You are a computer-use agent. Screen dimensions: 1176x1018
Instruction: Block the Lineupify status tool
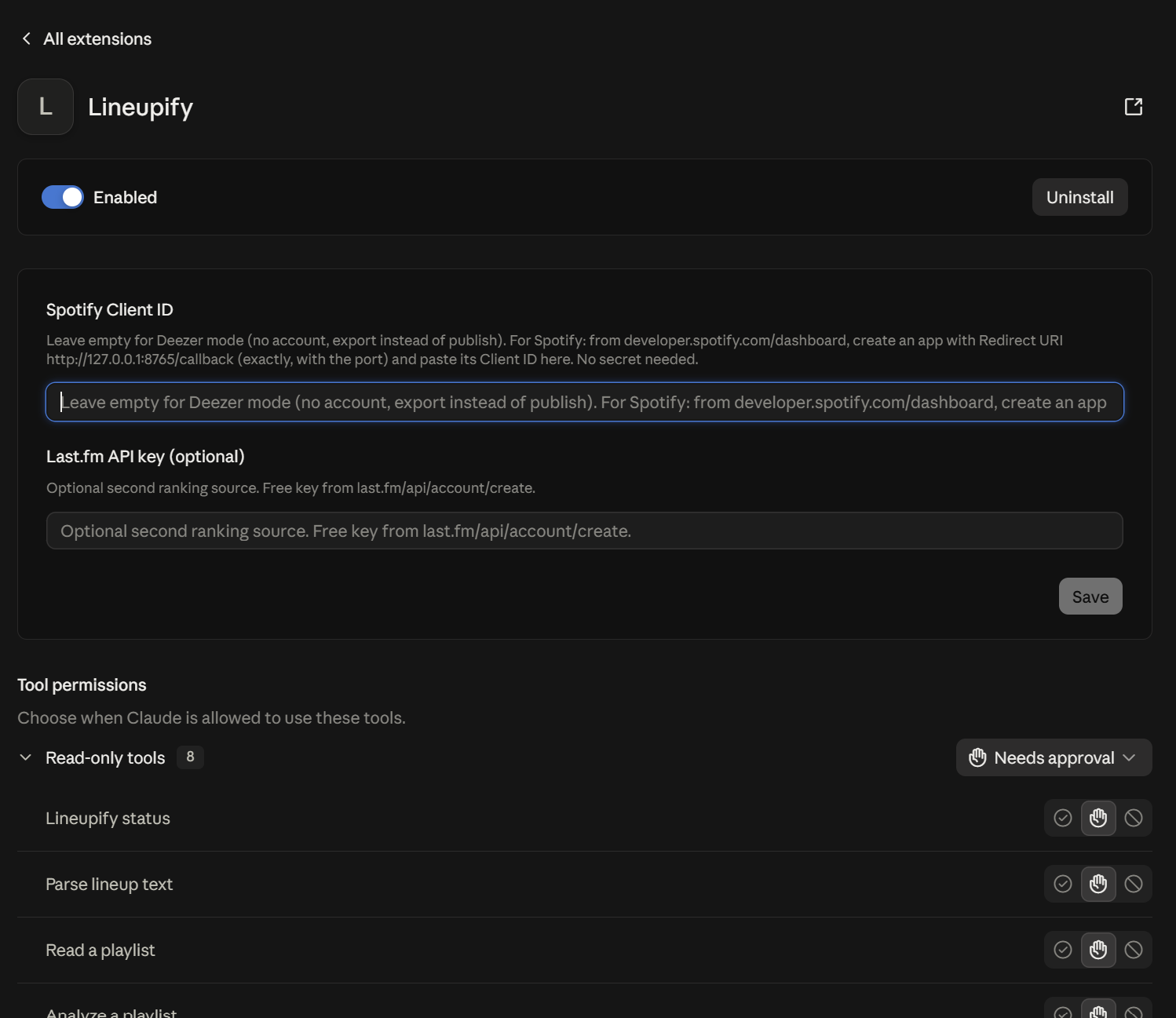(1134, 818)
